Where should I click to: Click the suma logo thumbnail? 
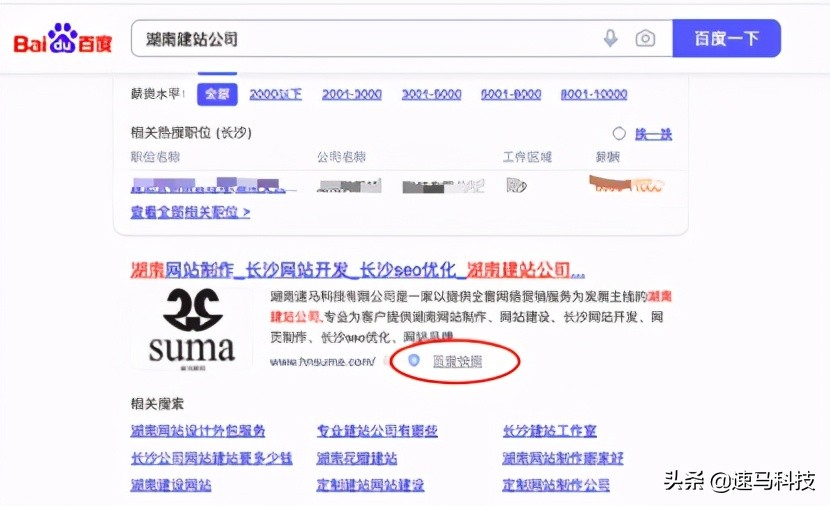[192, 328]
